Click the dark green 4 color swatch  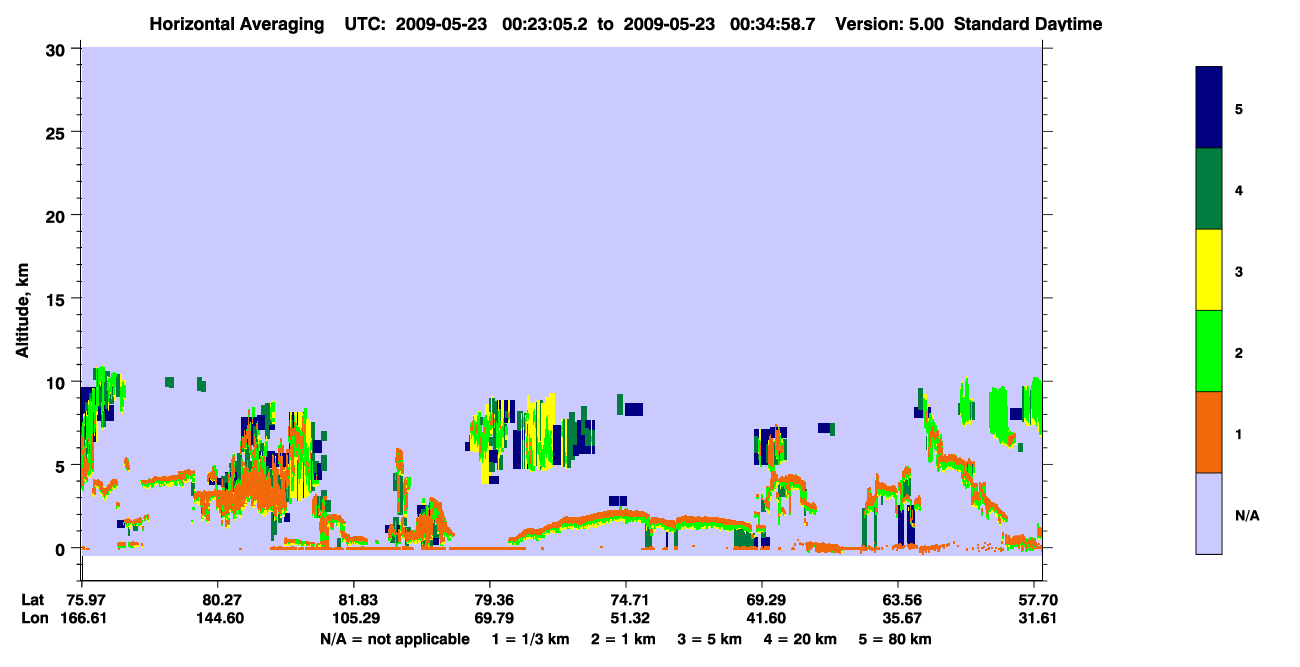[1209, 189]
